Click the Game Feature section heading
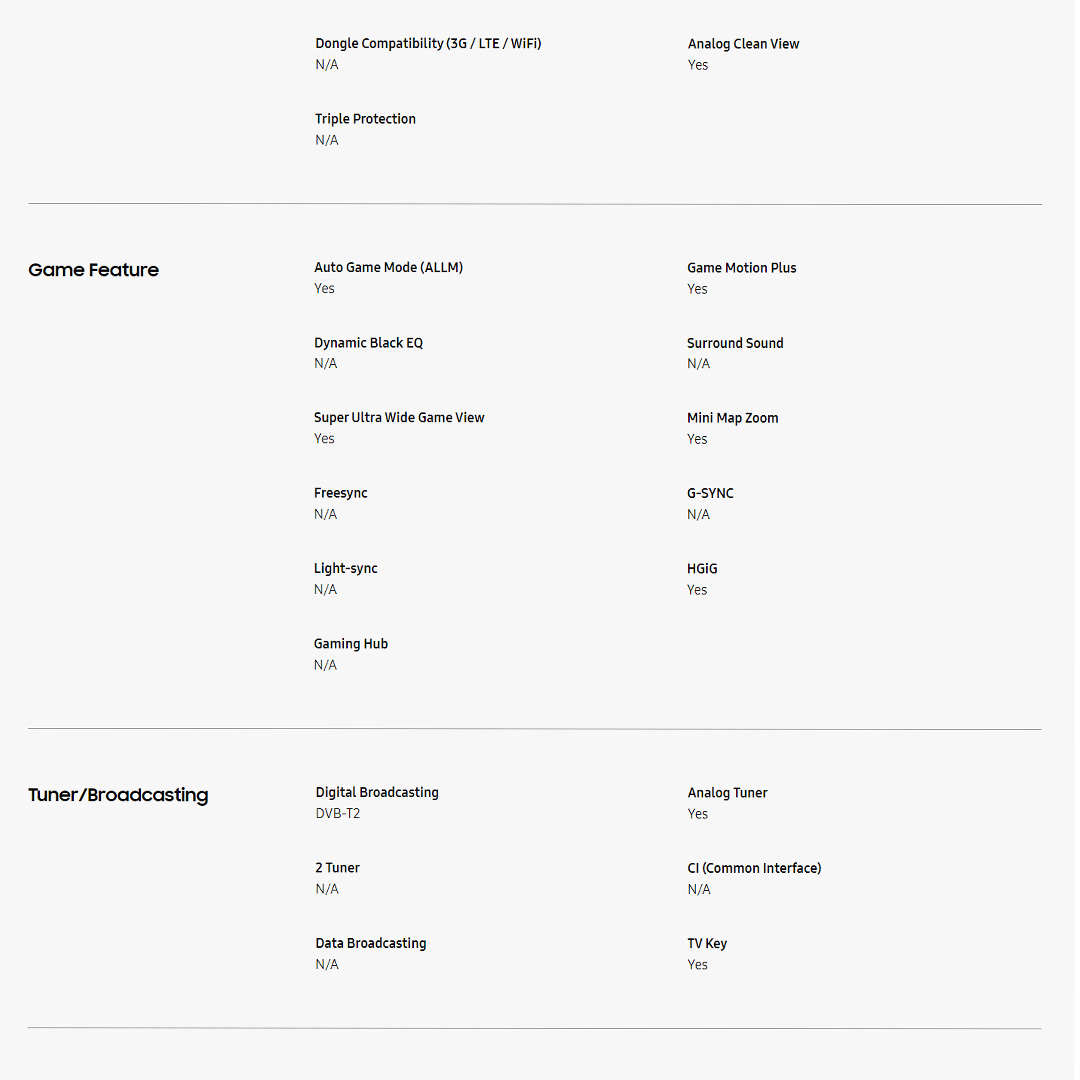This screenshot has width=1080, height=1080. coord(93,270)
